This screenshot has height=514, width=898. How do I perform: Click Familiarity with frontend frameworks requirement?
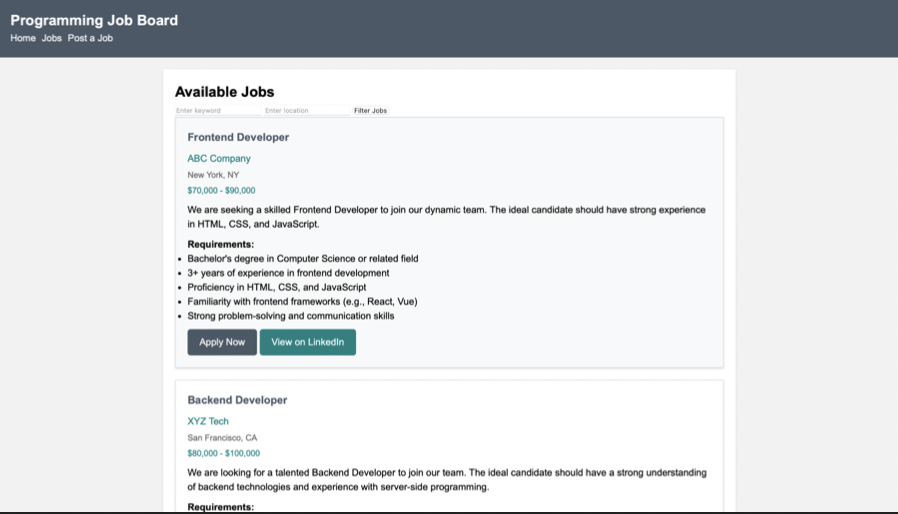point(302,301)
